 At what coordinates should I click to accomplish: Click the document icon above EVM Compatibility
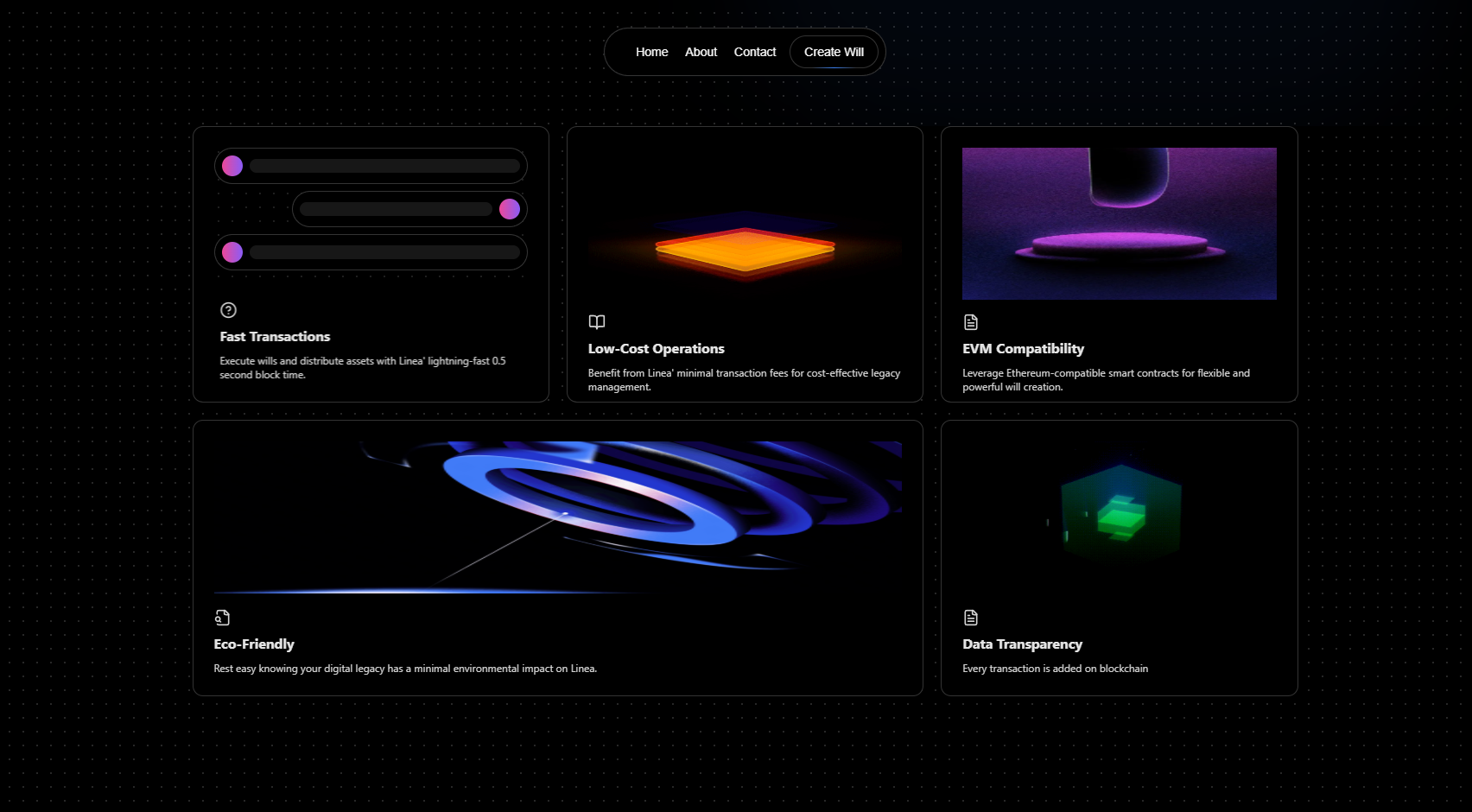point(971,322)
